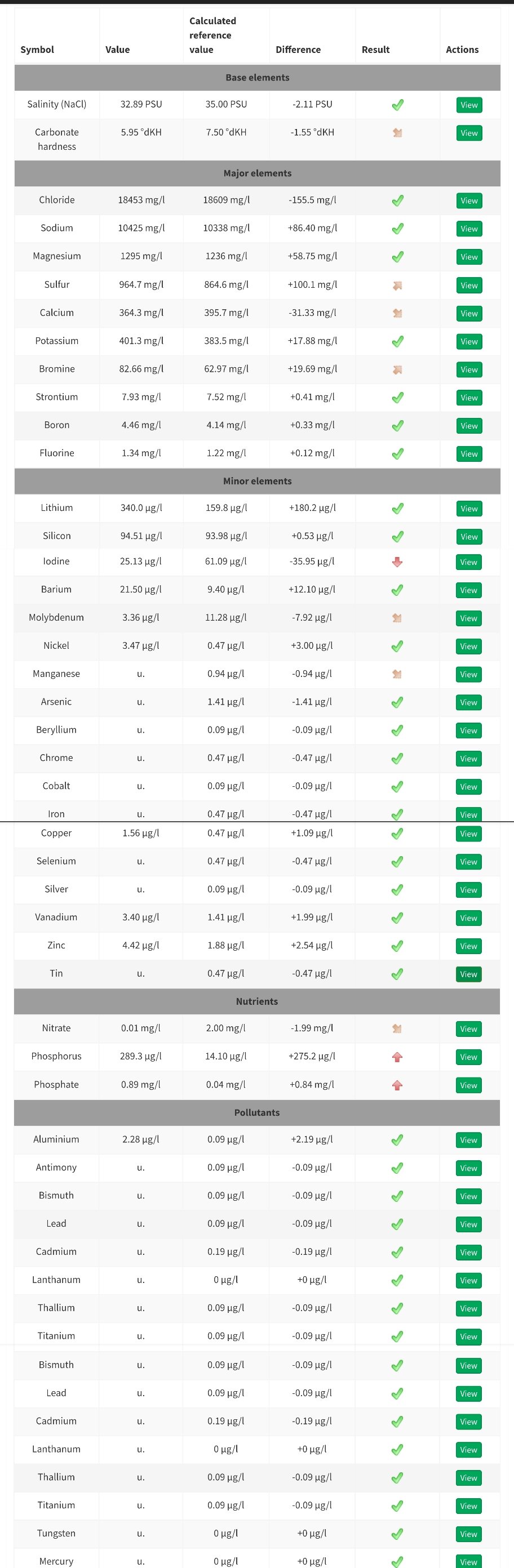View details for Magnesium

(x=469, y=257)
